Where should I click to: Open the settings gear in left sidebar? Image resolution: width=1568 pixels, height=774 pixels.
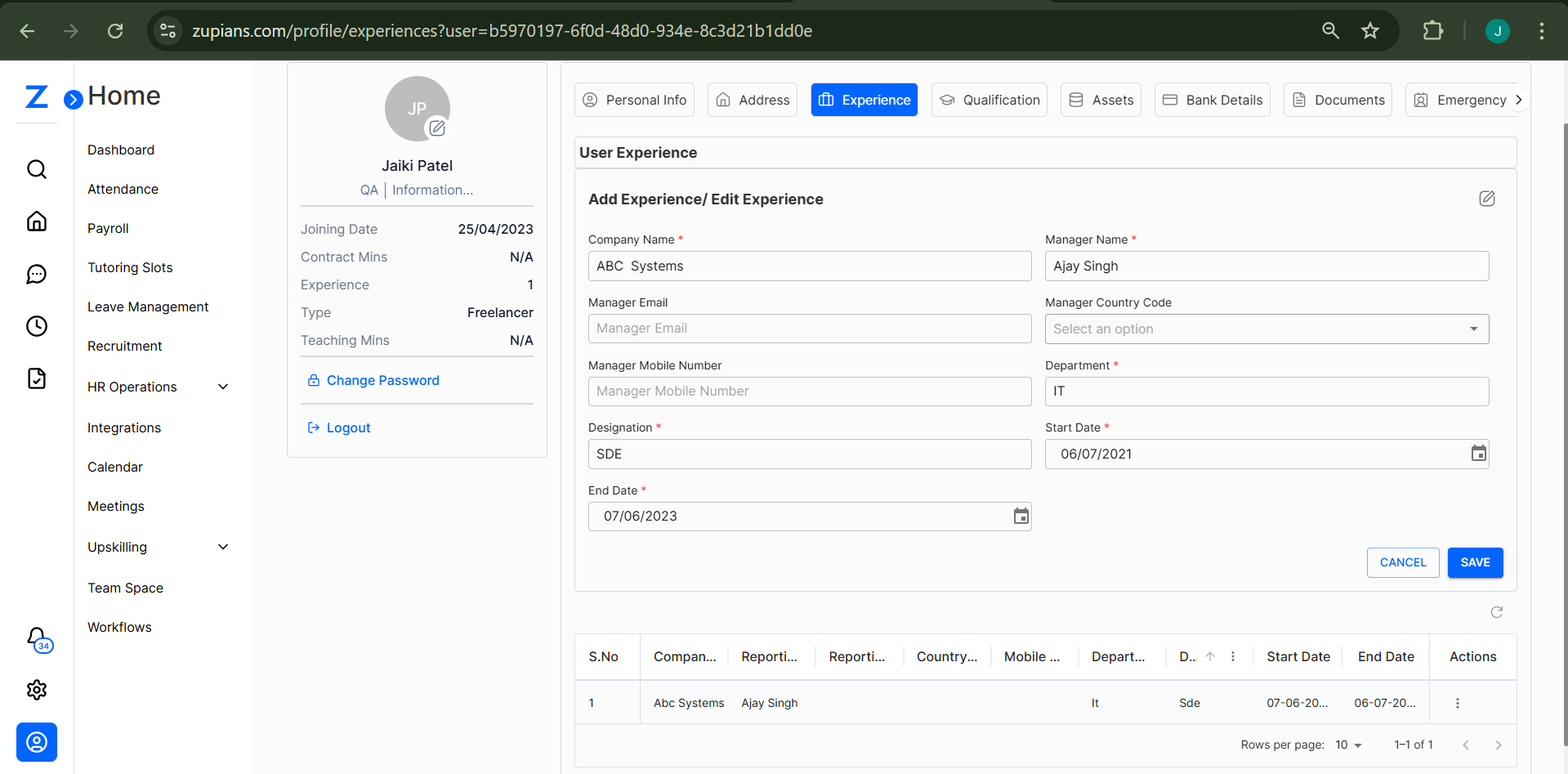[x=37, y=690]
